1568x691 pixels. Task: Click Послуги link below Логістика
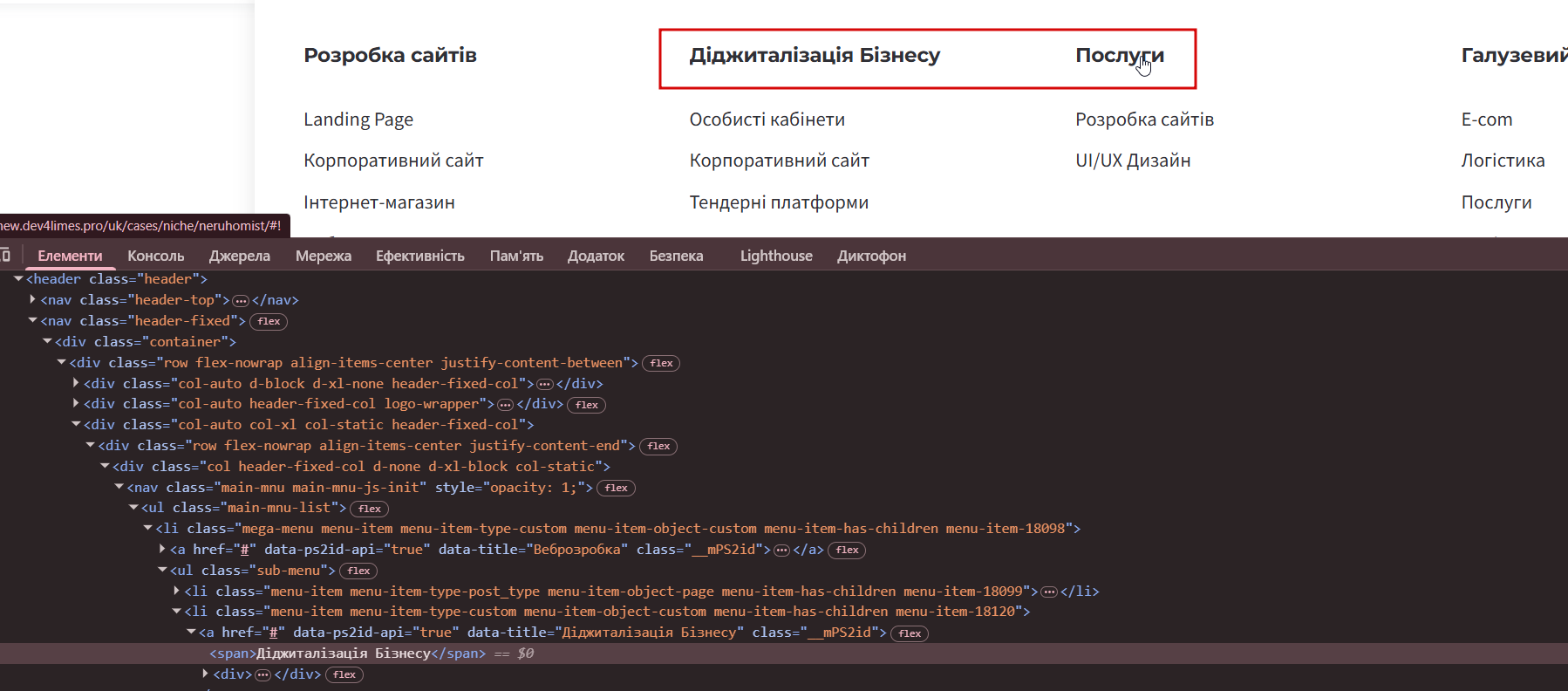tap(1496, 202)
